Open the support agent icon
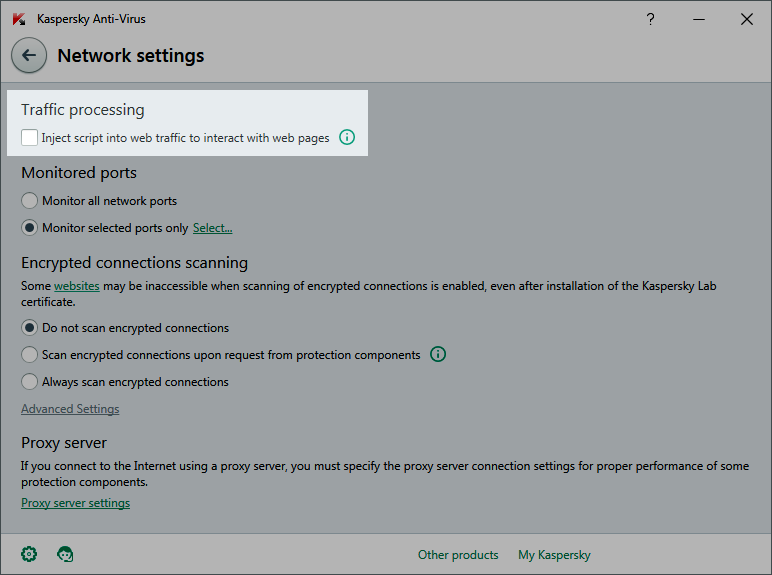 coord(65,554)
